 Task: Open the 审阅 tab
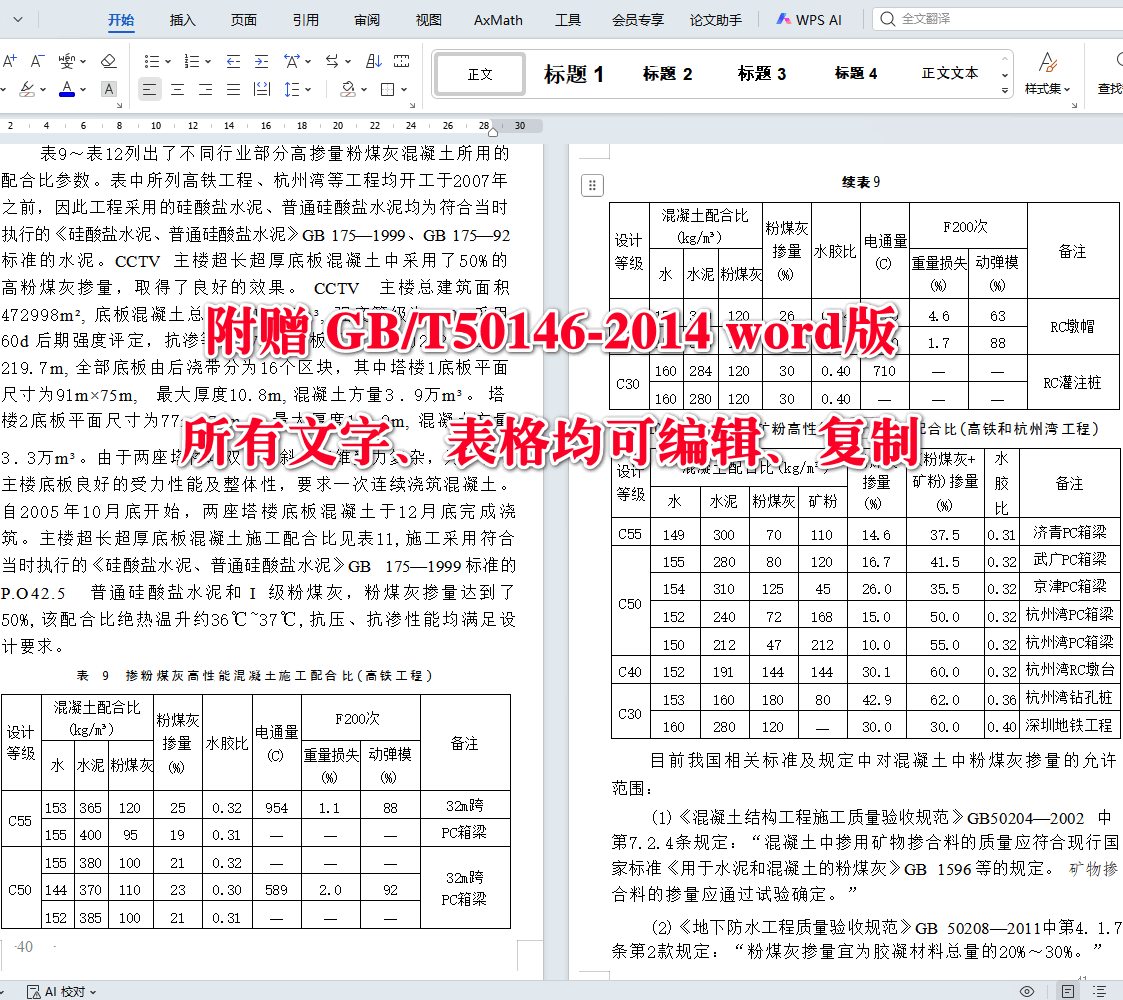click(367, 20)
